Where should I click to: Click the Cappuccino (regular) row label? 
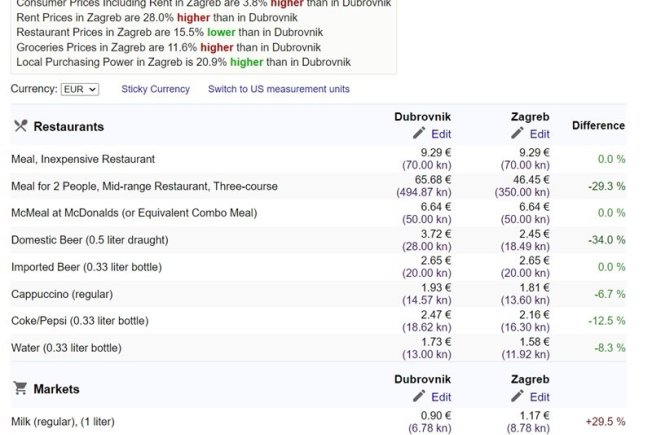(62, 294)
